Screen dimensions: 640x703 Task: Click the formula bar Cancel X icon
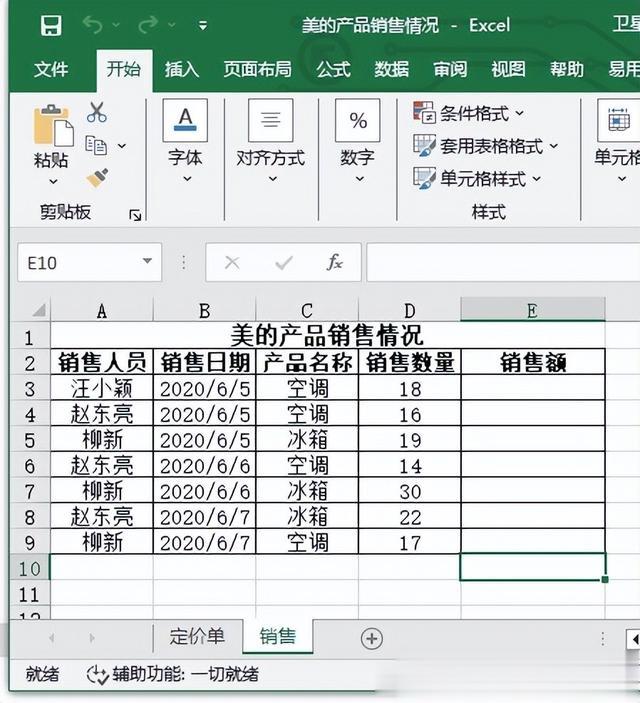[x=232, y=263]
